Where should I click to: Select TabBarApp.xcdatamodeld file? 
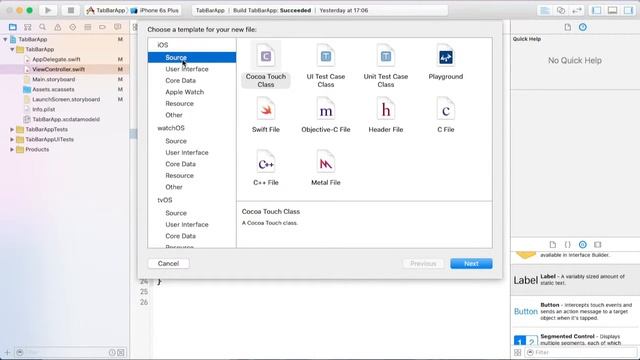click(x=66, y=119)
